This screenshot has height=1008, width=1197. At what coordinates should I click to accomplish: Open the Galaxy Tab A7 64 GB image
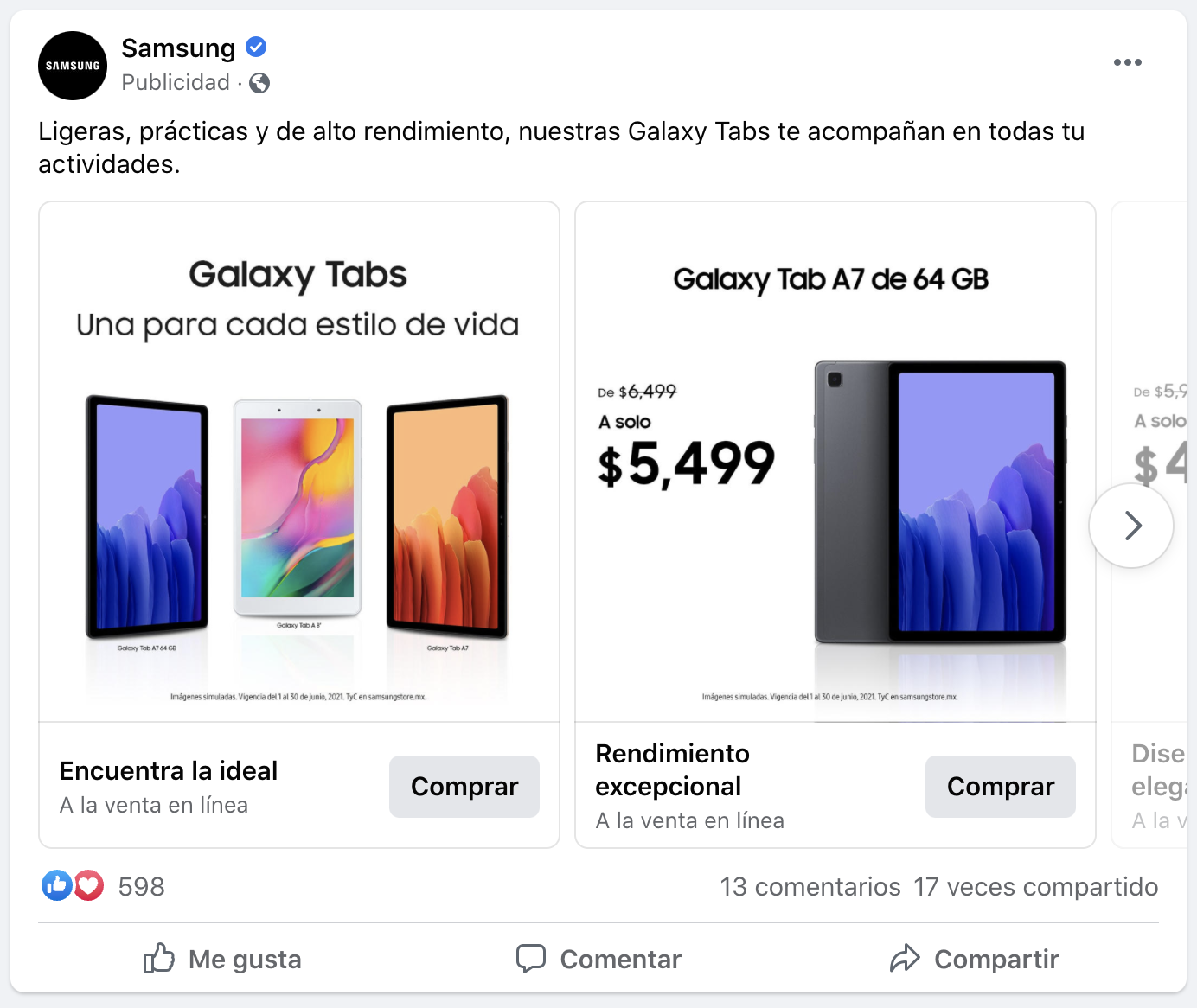click(835, 462)
